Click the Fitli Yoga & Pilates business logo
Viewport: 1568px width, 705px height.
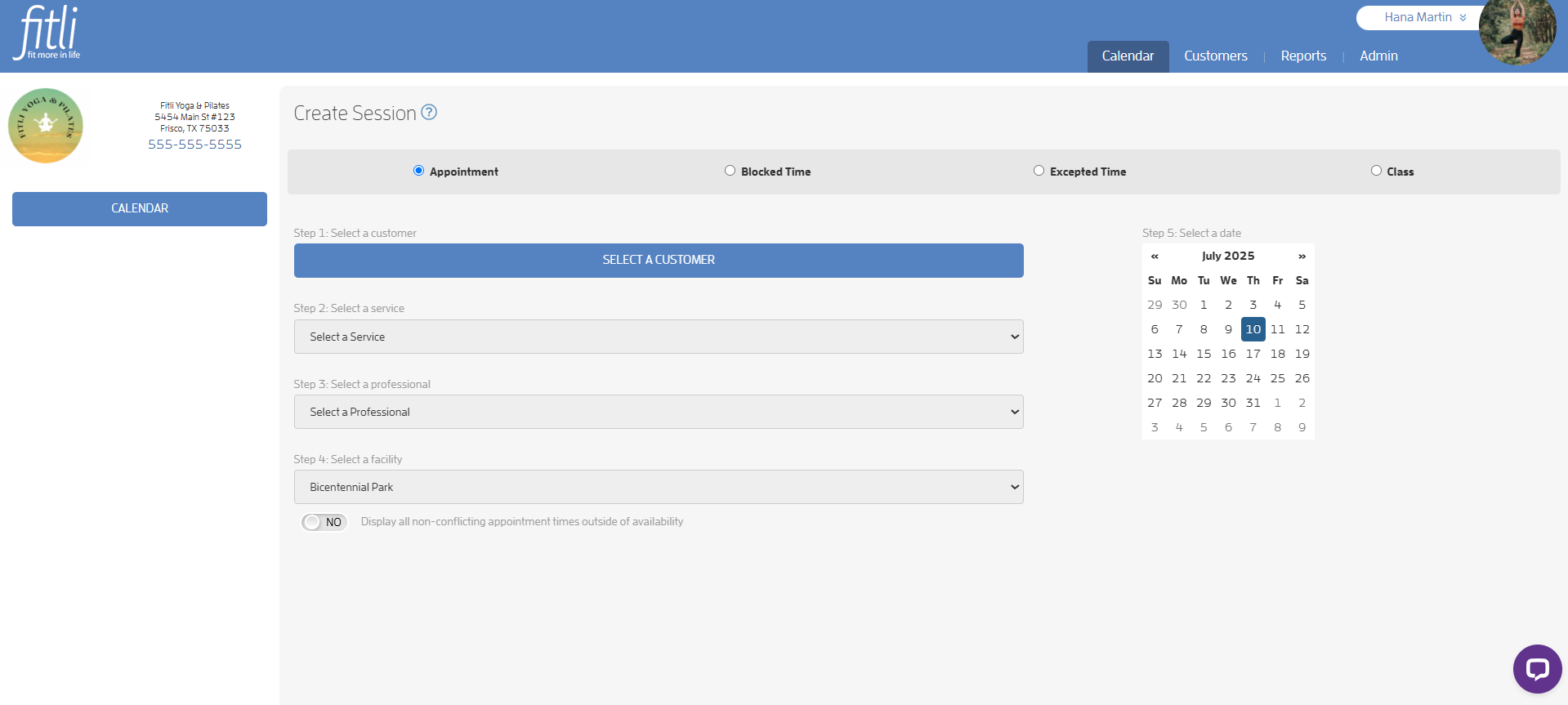pos(46,126)
